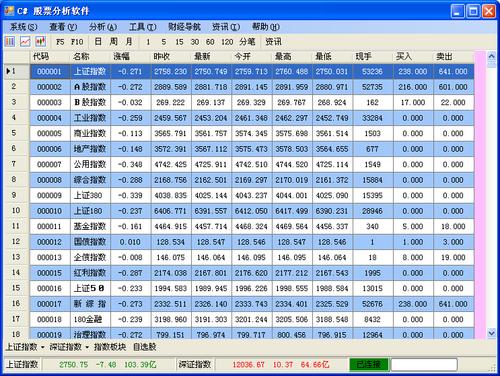The width and height of the screenshot is (500, 376).
Task: Click the empty status bar input box
Action: pyautogui.click(x=424, y=364)
